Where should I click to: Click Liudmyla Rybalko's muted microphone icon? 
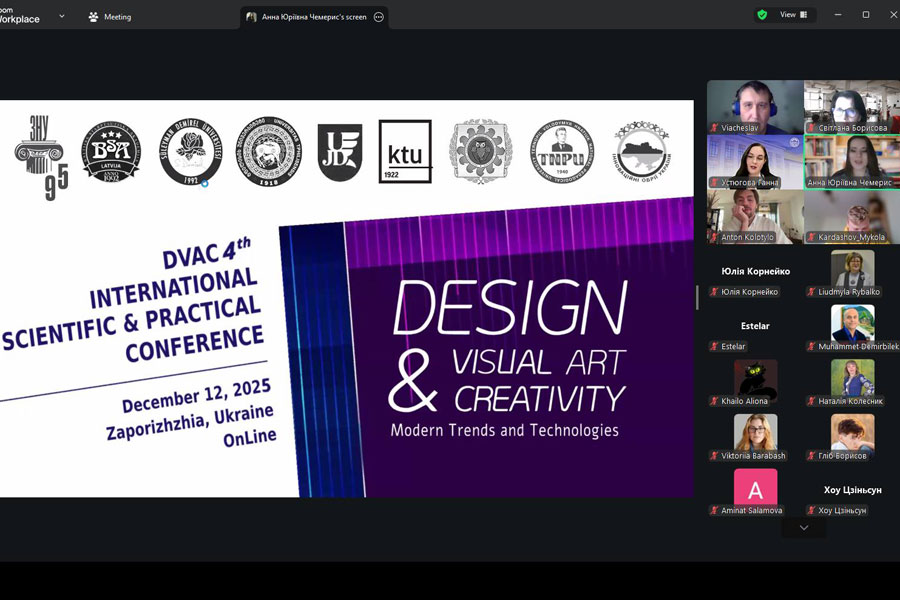[813, 292]
